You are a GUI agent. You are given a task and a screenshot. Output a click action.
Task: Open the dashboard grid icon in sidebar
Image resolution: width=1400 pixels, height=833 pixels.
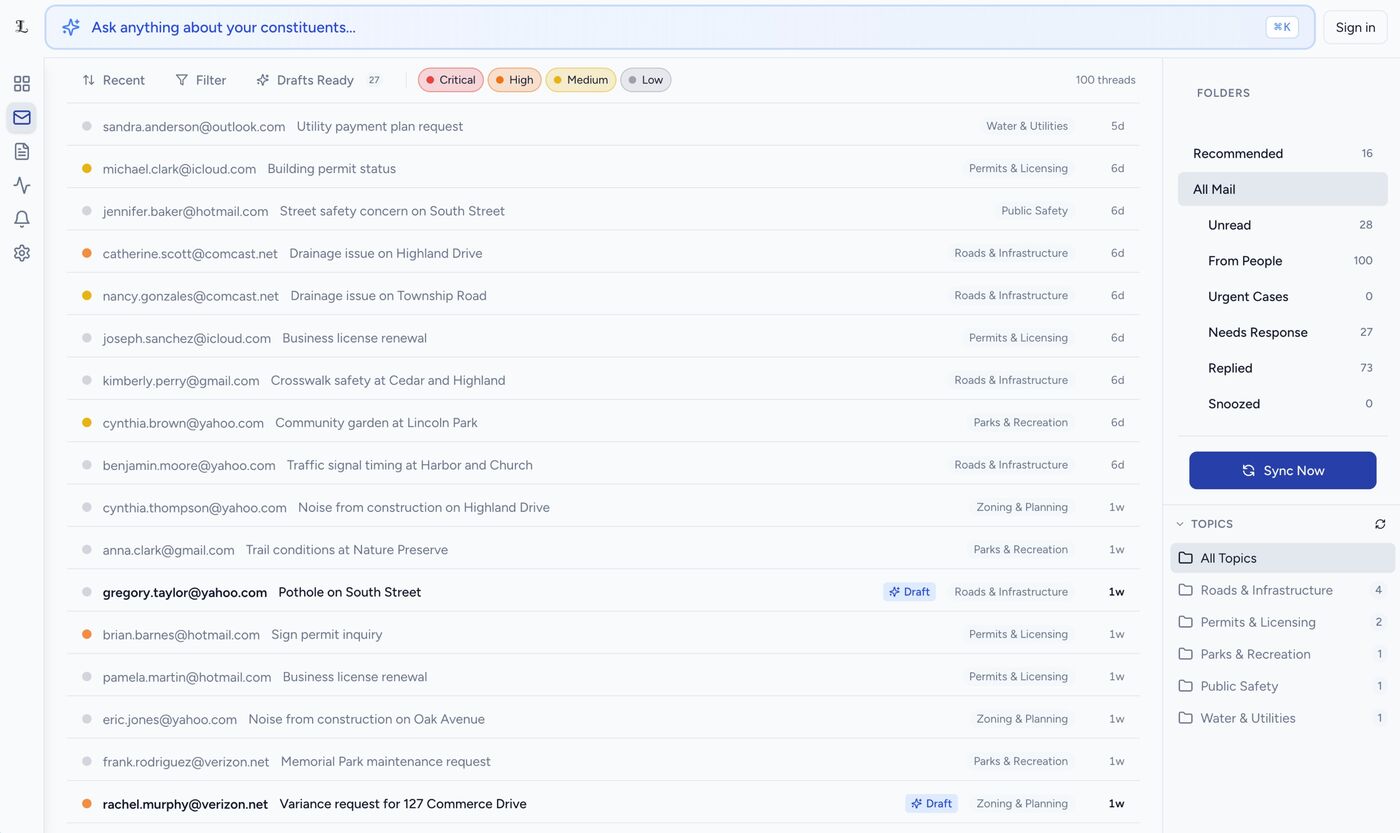pyautogui.click(x=22, y=84)
